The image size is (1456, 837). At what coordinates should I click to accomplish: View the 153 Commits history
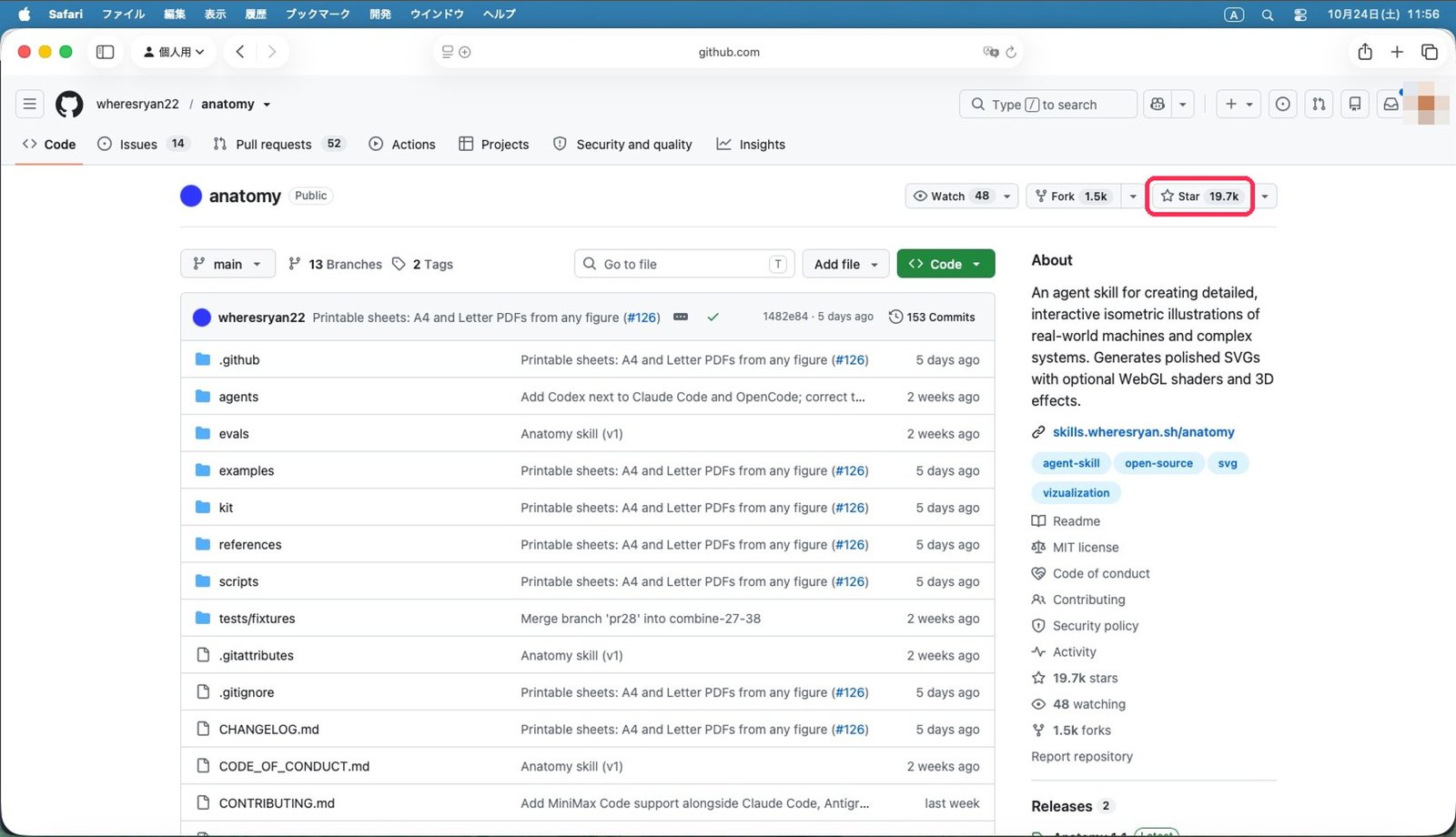tap(932, 317)
